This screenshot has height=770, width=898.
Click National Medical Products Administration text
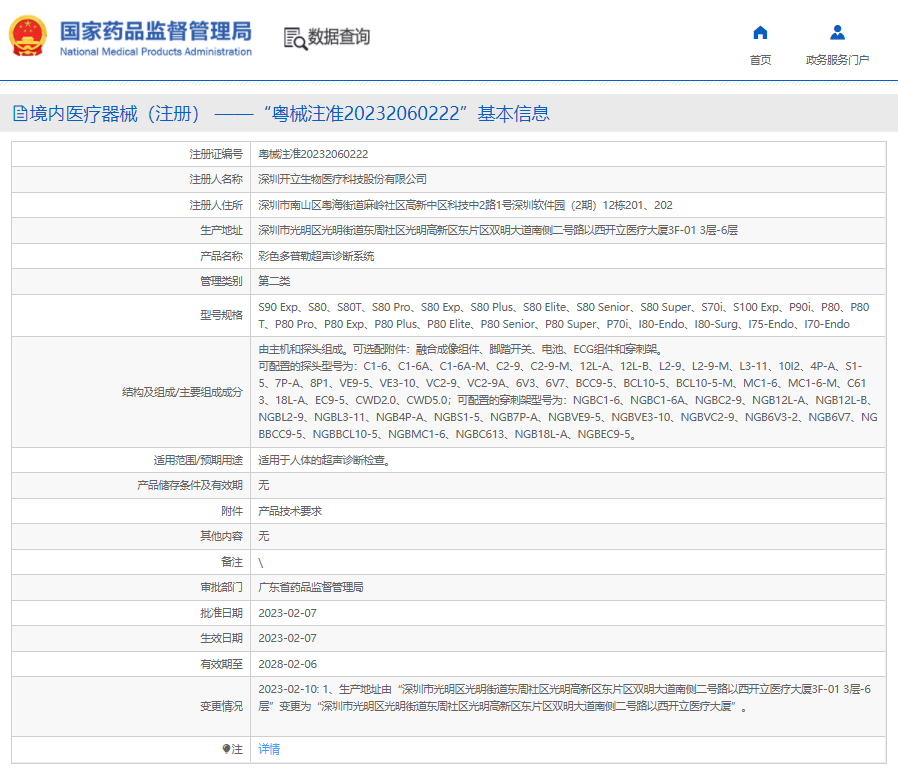point(156,52)
